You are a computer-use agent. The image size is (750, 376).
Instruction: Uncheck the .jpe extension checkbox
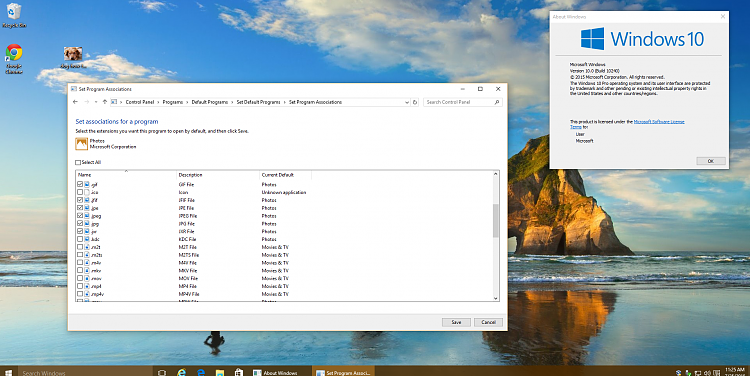80,208
